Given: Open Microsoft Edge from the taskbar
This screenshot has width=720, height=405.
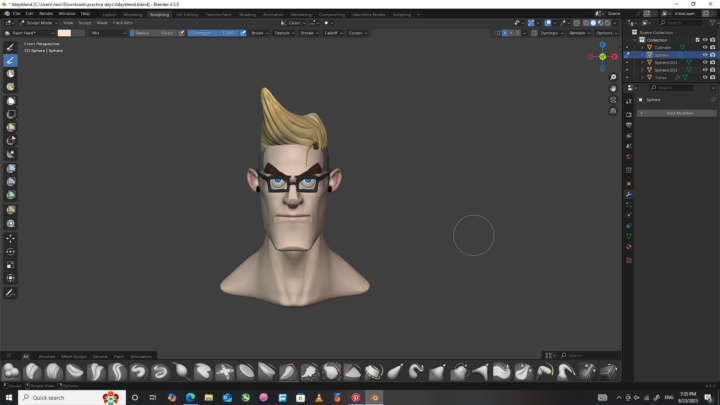Looking at the screenshot, I should click(190, 398).
